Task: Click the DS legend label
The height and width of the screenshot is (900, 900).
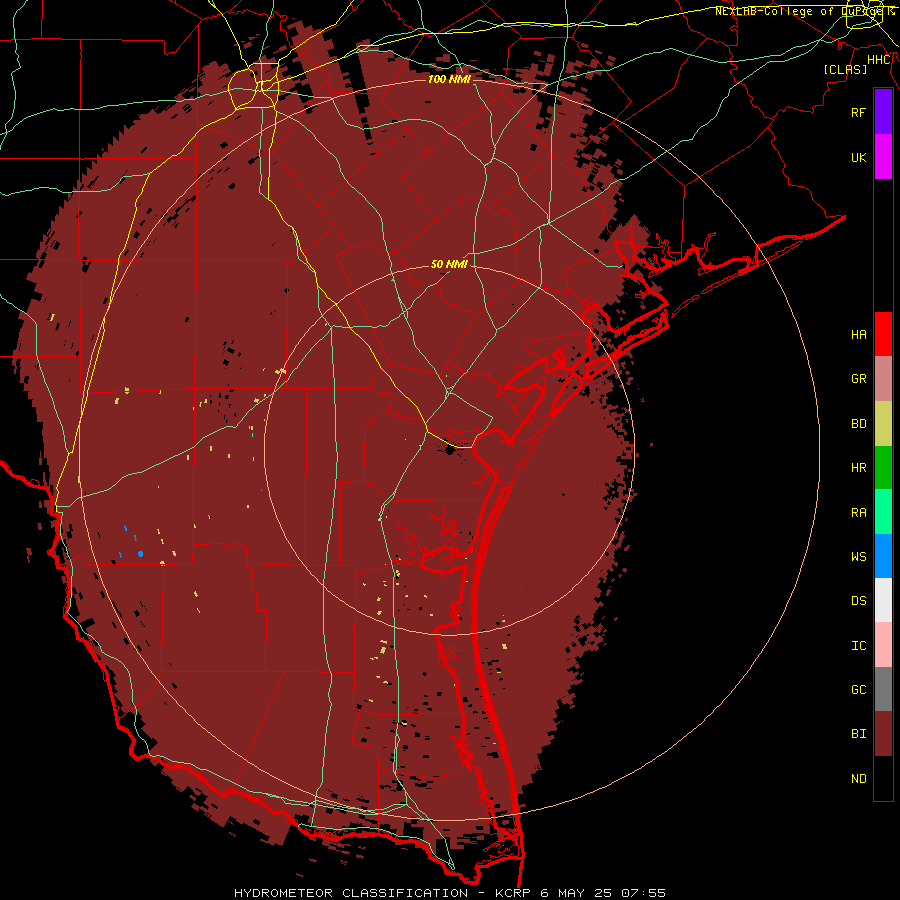Action: tap(859, 601)
